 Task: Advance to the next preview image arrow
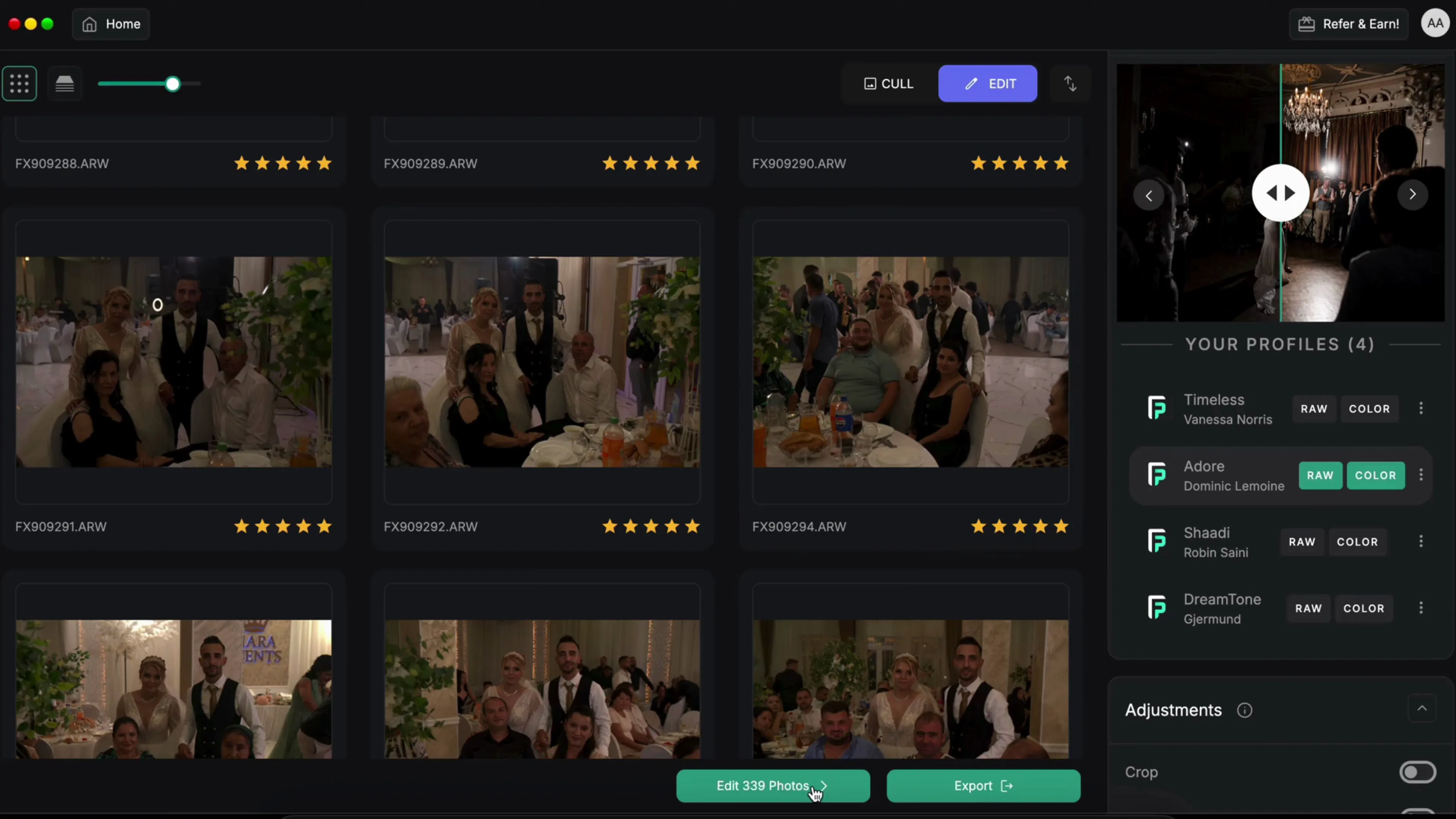click(1412, 195)
